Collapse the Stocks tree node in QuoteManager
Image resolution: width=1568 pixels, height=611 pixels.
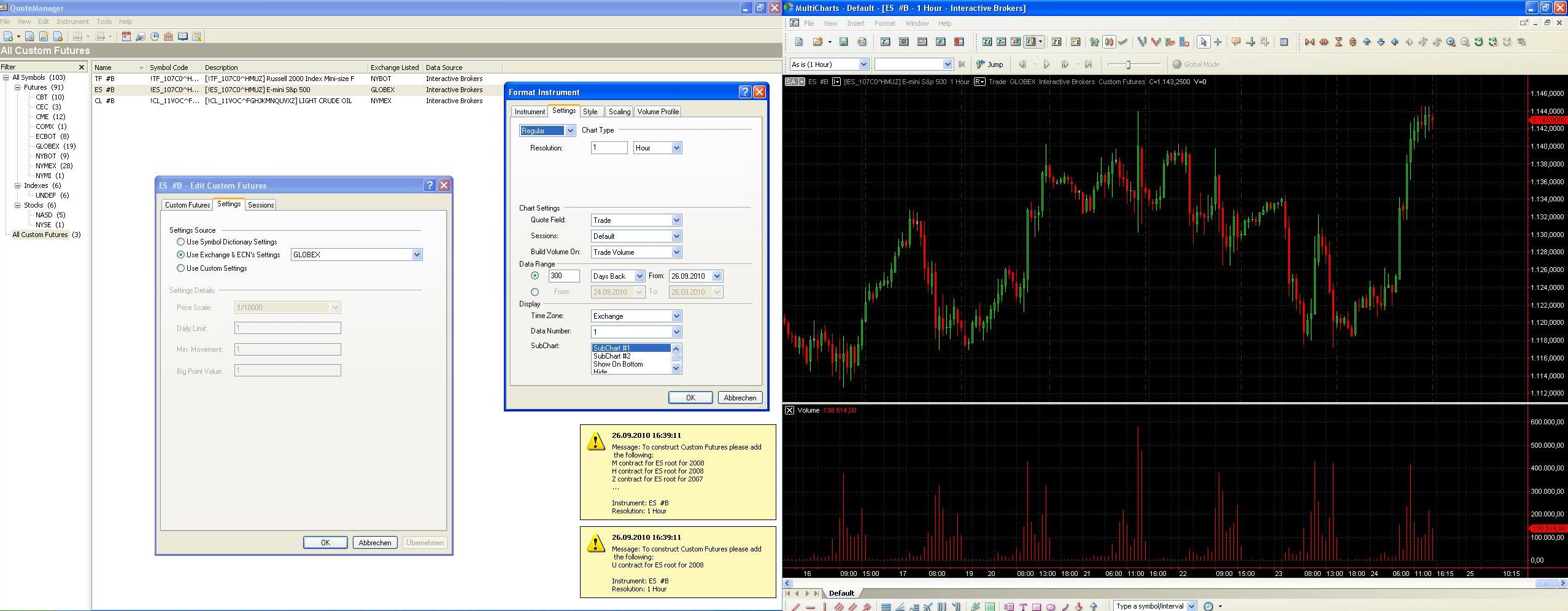18,205
